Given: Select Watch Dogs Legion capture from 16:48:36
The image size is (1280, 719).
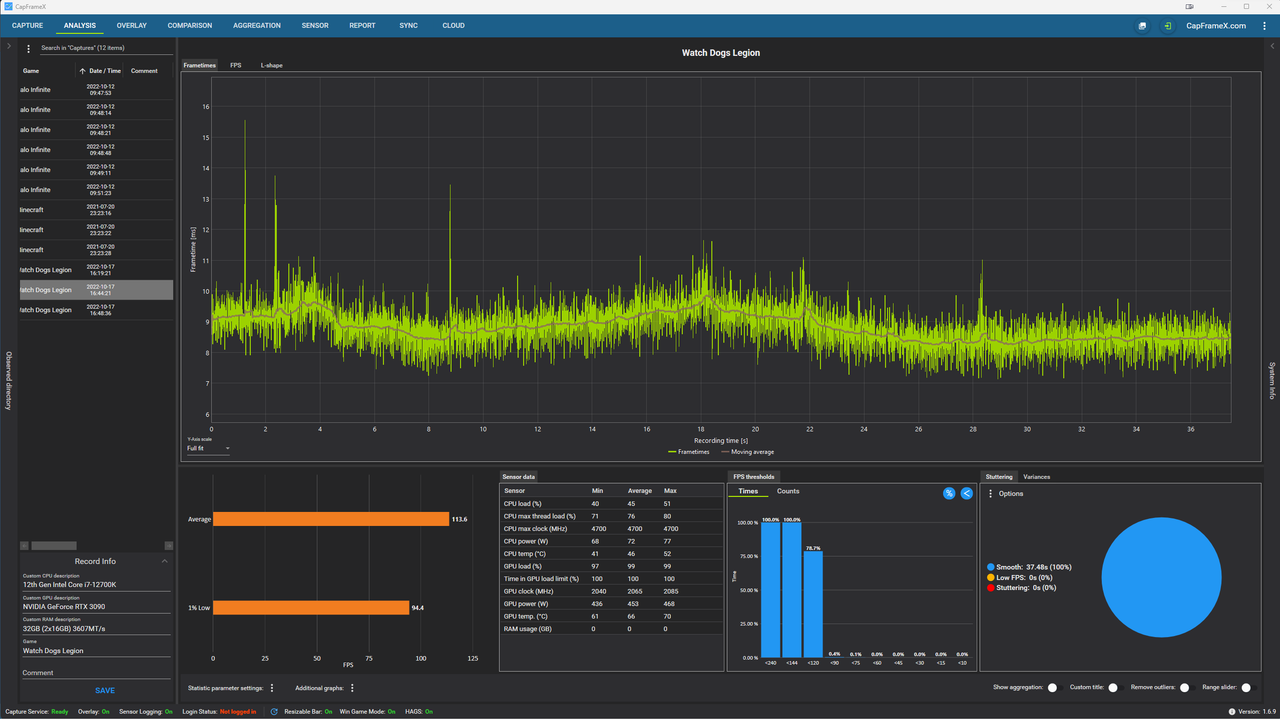Looking at the screenshot, I should pyautogui.click(x=96, y=310).
